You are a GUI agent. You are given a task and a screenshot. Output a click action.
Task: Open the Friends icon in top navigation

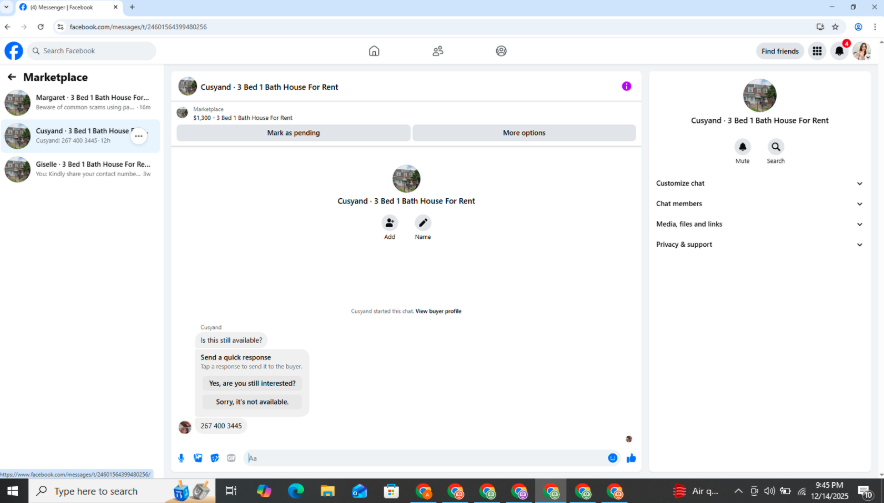[437, 51]
